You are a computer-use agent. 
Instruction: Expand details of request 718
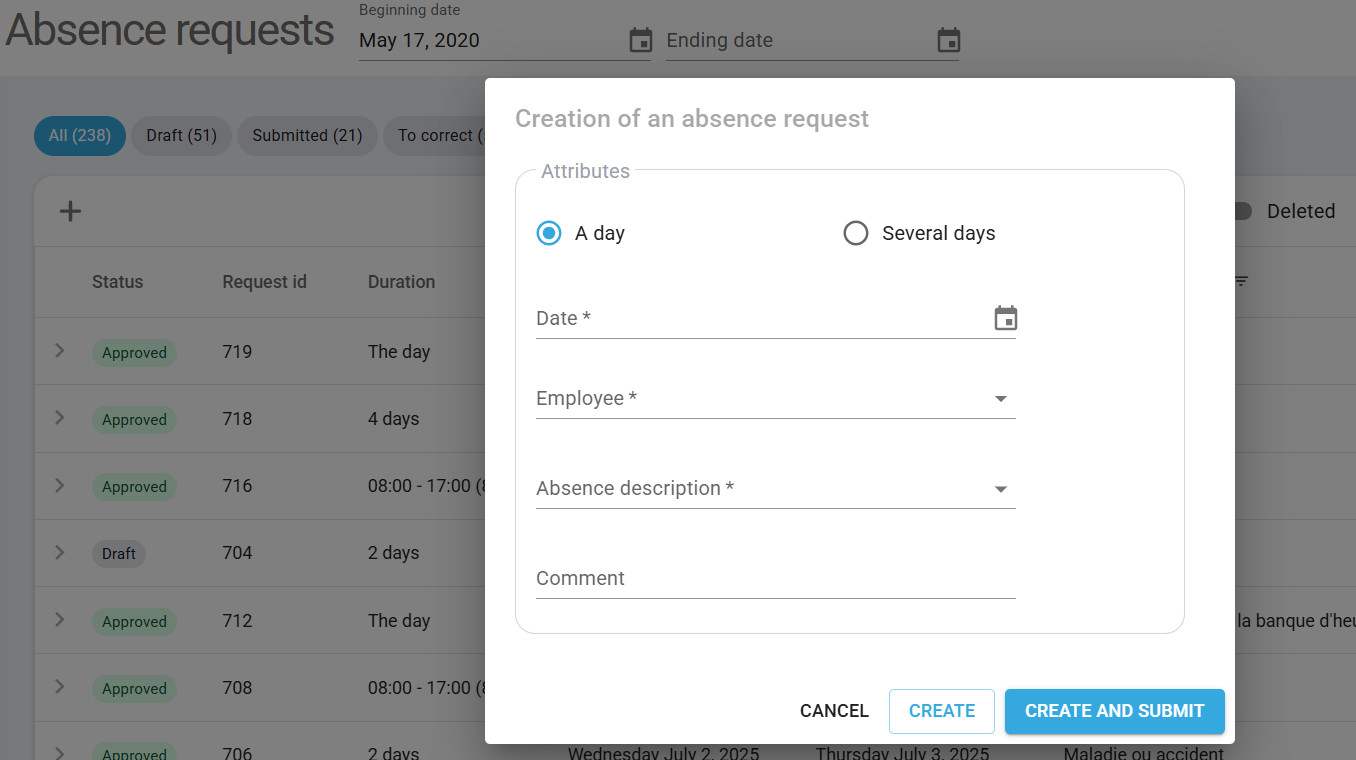click(59, 419)
